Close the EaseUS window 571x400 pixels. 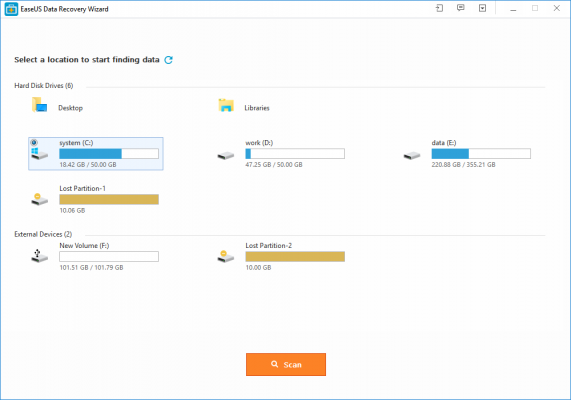coord(556,8)
